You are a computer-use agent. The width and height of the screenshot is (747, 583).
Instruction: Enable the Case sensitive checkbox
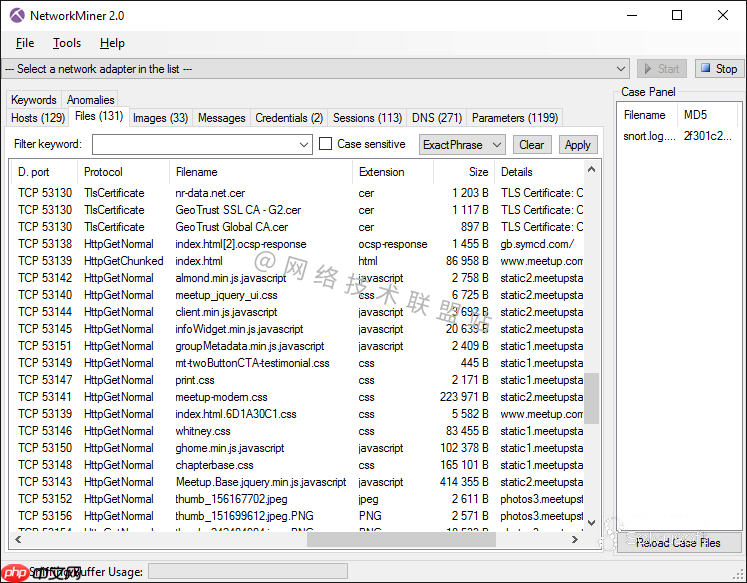click(326, 144)
